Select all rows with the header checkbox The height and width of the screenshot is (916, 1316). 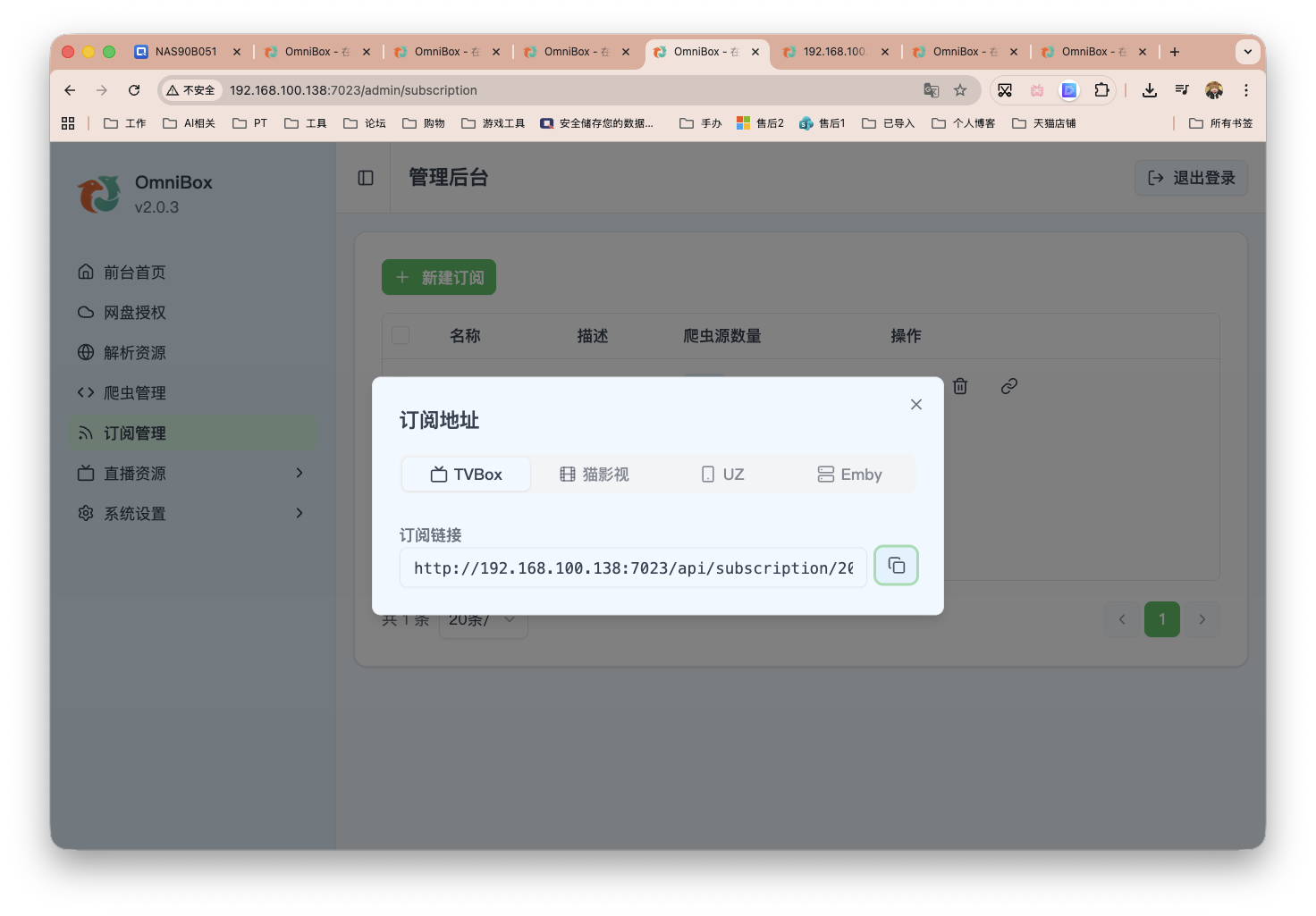pyautogui.click(x=401, y=335)
